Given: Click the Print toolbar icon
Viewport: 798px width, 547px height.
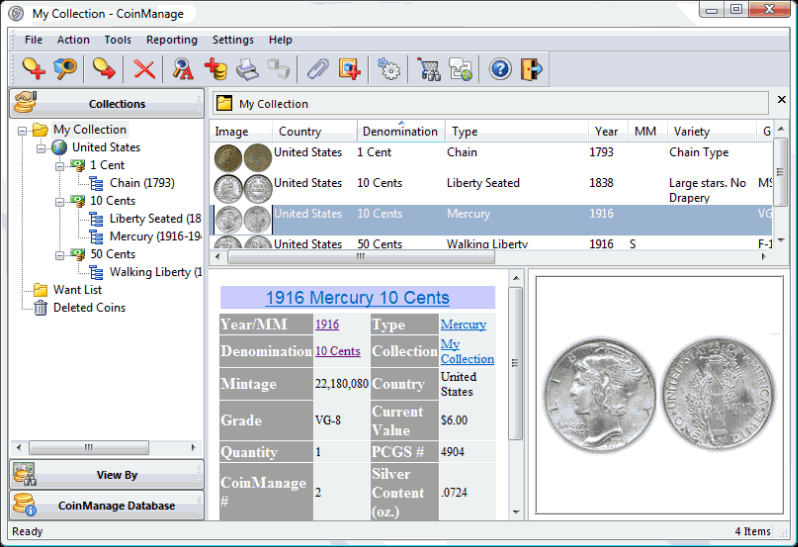Looking at the screenshot, I should pos(247,69).
